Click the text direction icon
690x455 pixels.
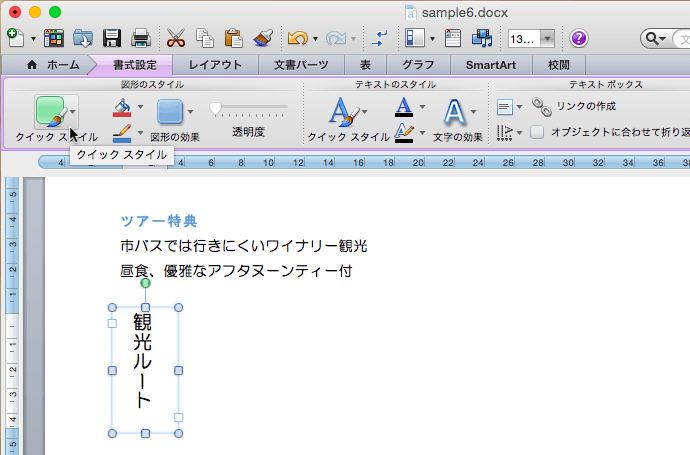click(x=504, y=132)
